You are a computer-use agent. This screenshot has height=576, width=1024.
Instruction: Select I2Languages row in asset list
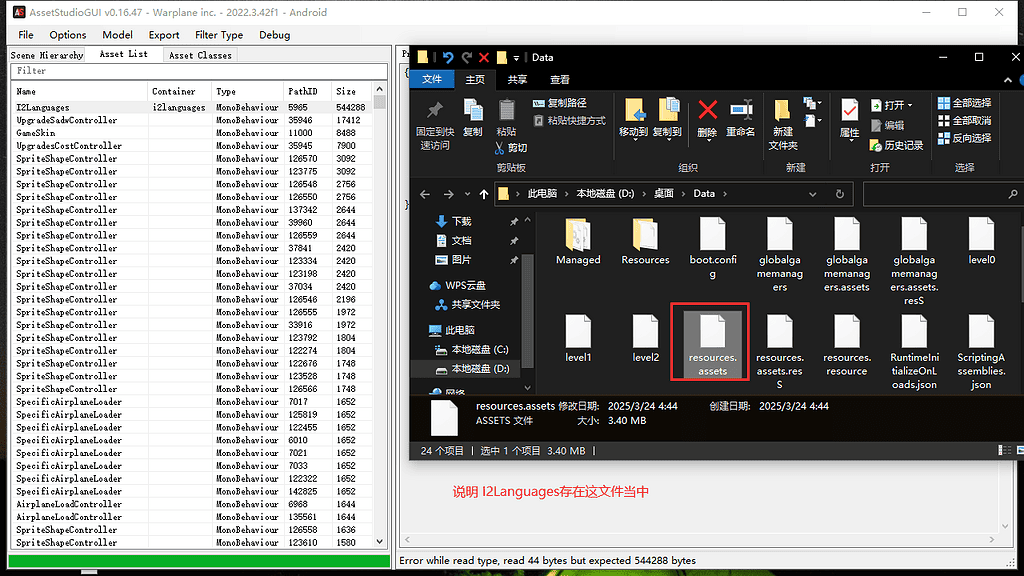(191, 107)
